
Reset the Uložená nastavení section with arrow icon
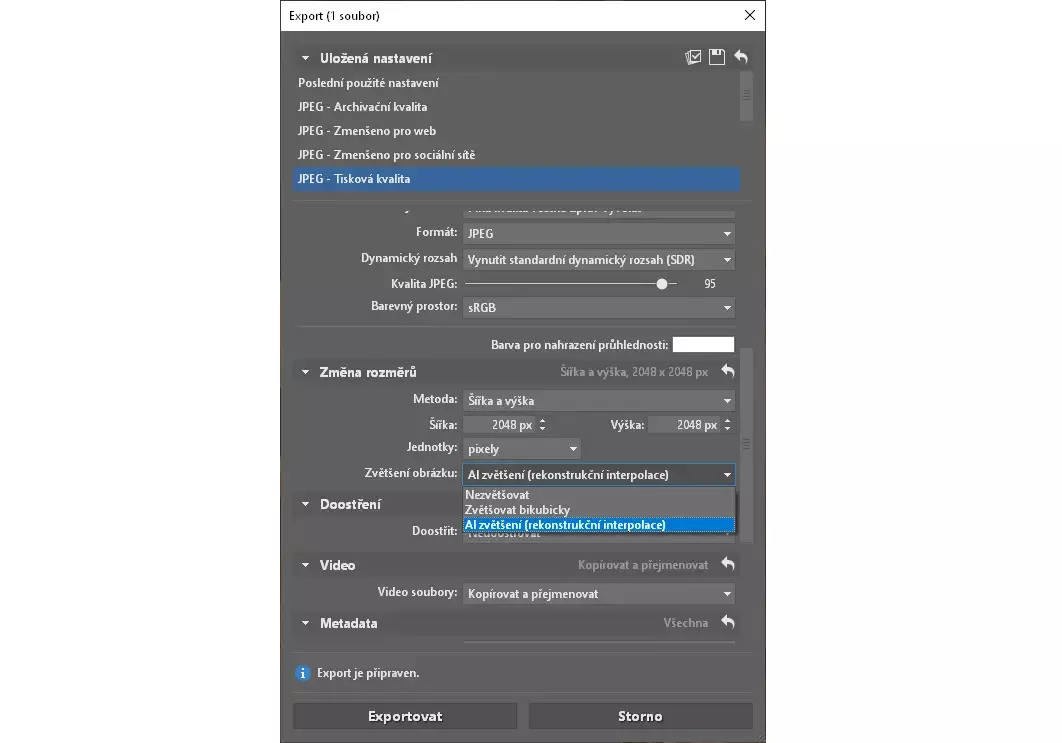741,58
